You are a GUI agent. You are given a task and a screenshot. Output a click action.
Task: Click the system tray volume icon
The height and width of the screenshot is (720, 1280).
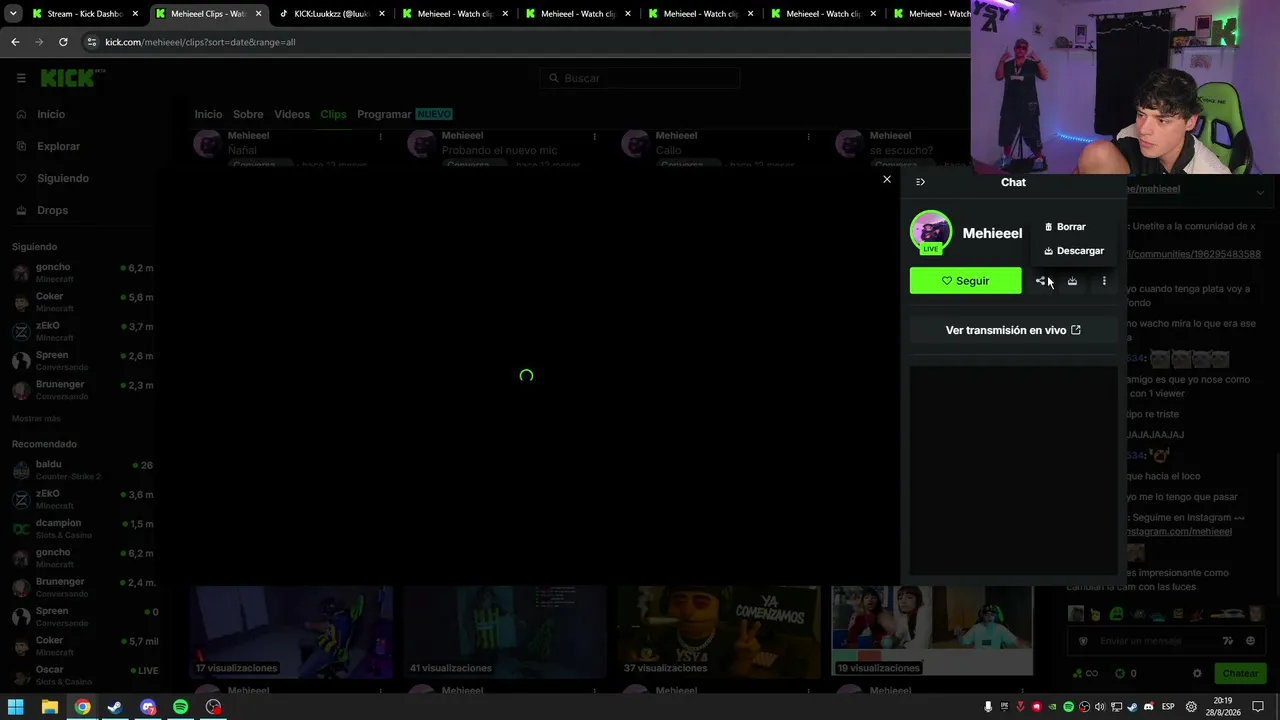(1100, 707)
